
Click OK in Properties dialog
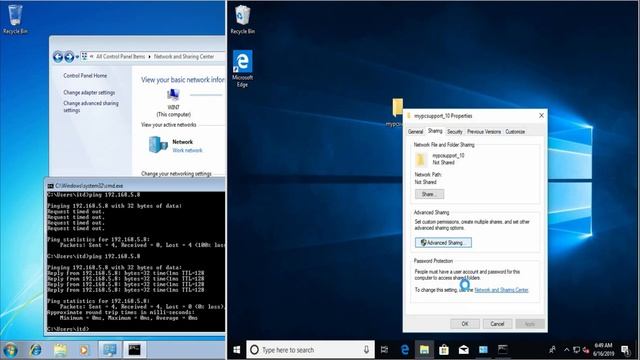click(x=465, y=324)
